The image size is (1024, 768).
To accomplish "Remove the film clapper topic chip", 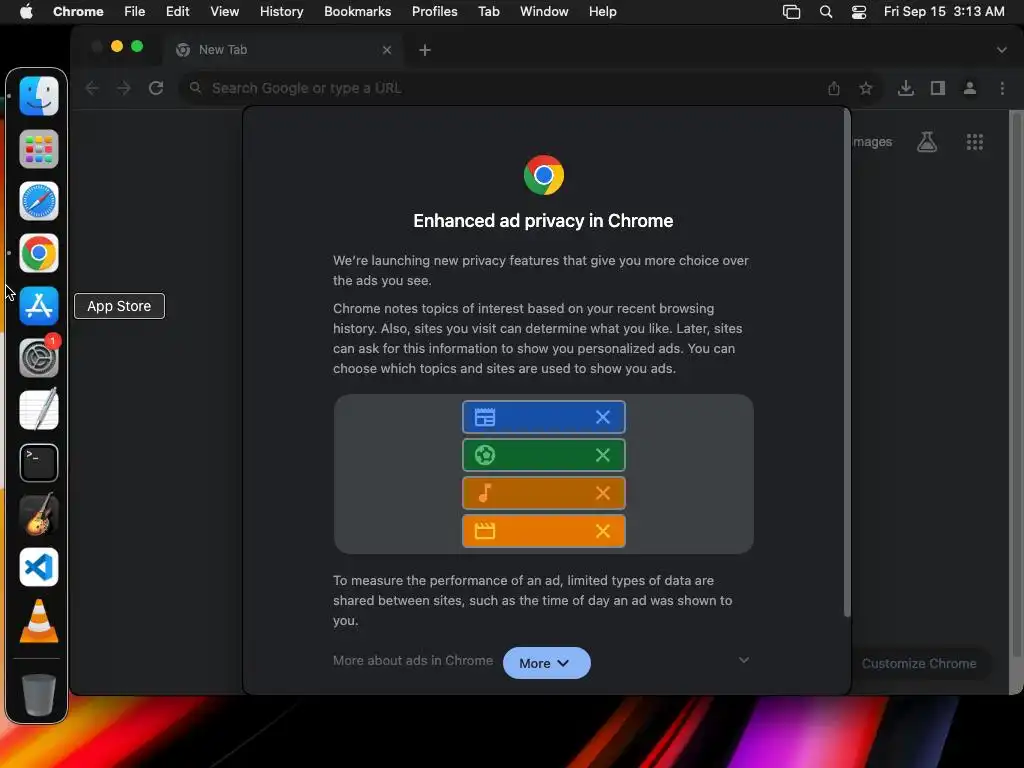I will coord(603,530).
